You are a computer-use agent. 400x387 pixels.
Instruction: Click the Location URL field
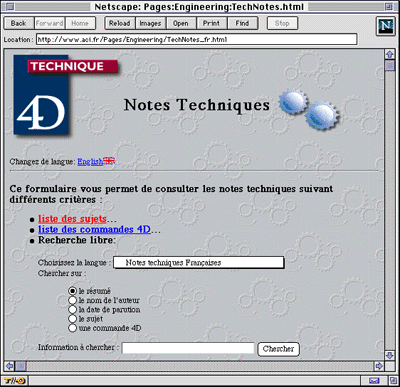(x=196, y=39)
